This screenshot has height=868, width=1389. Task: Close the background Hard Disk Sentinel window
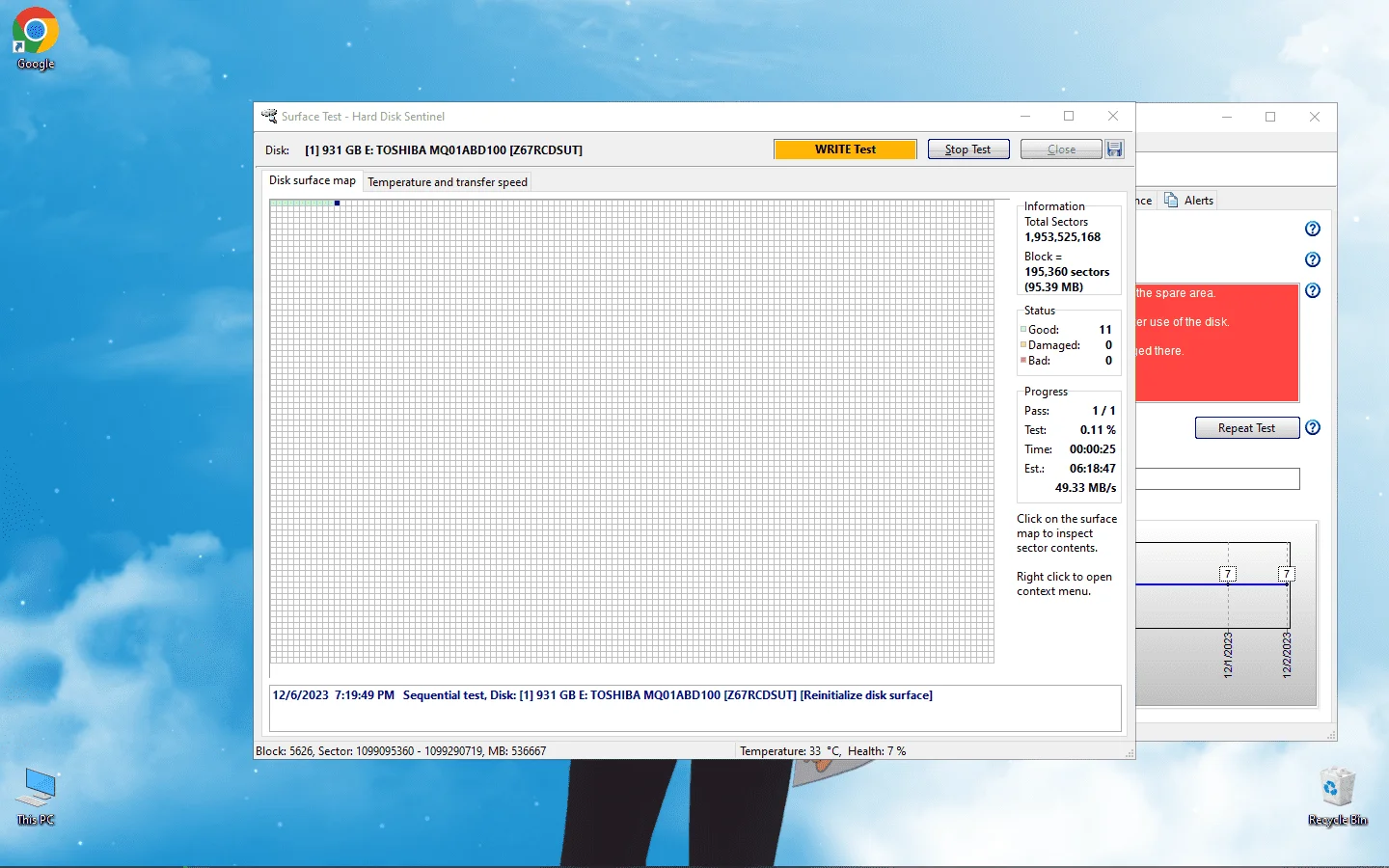[1315, 117]
